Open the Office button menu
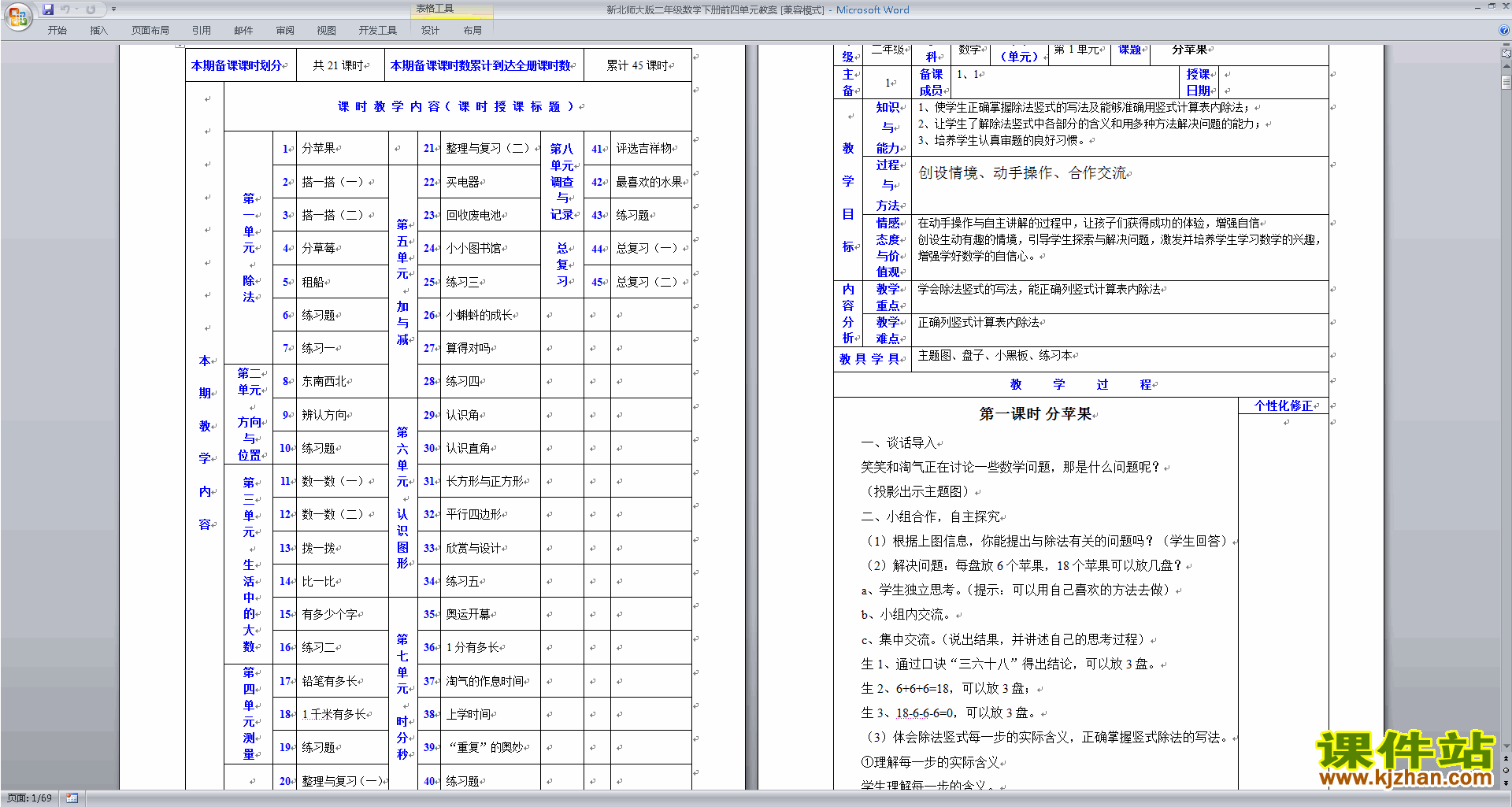The width and height of the screenshot is (1512, 807). click(x=17, y=16)
